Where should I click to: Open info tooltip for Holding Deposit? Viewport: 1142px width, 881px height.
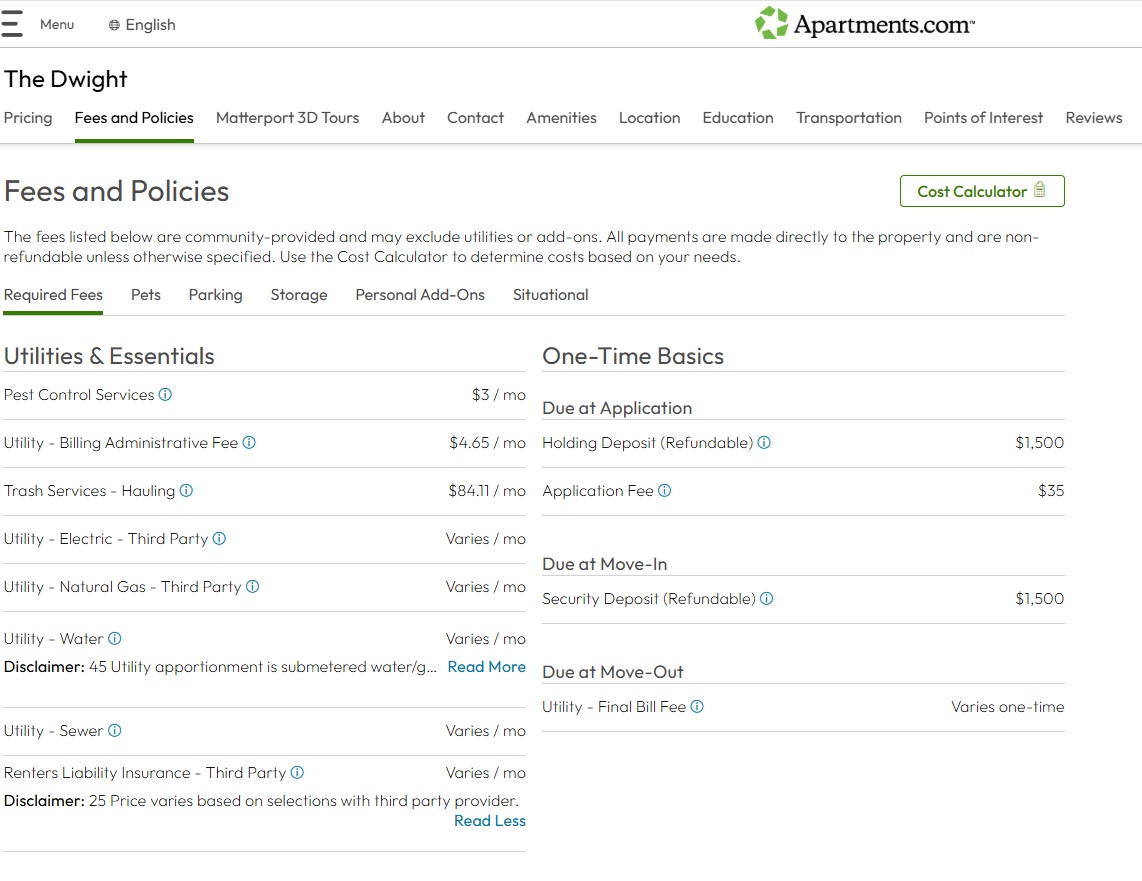click(x=764, y=443)
